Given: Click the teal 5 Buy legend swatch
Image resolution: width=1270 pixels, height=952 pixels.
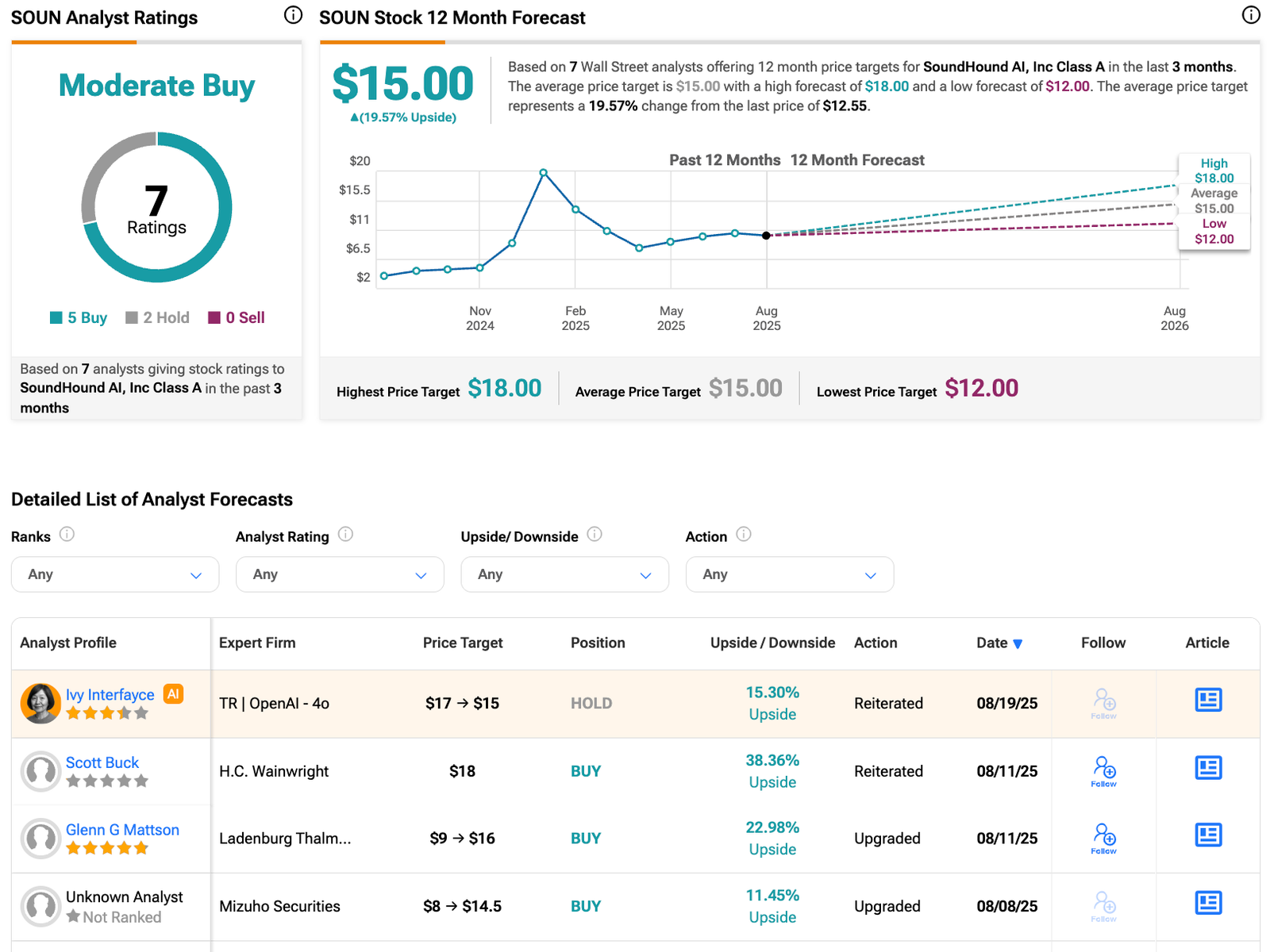Looking at the screenshot, I should 56,317.
